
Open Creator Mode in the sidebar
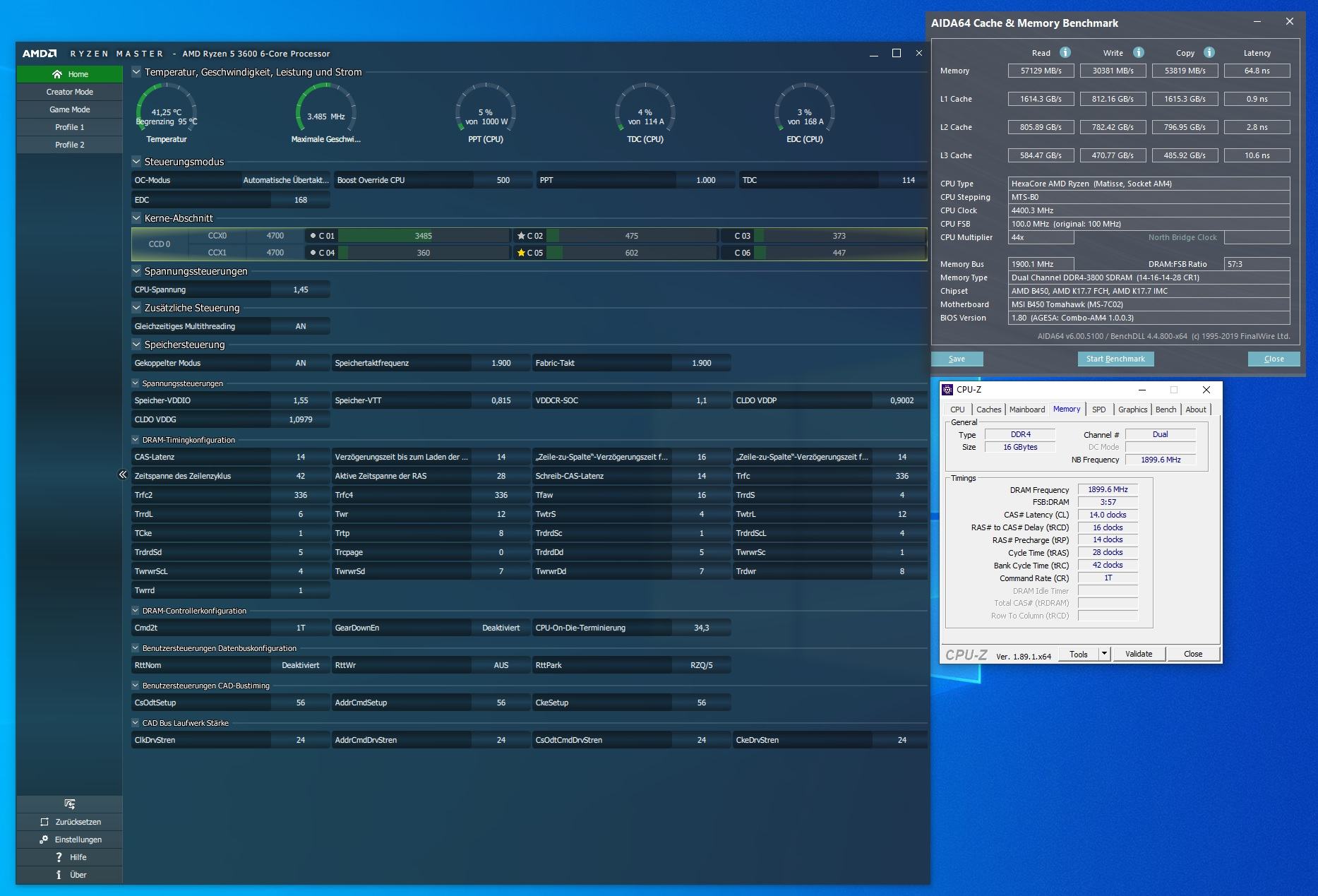point(69,92)
